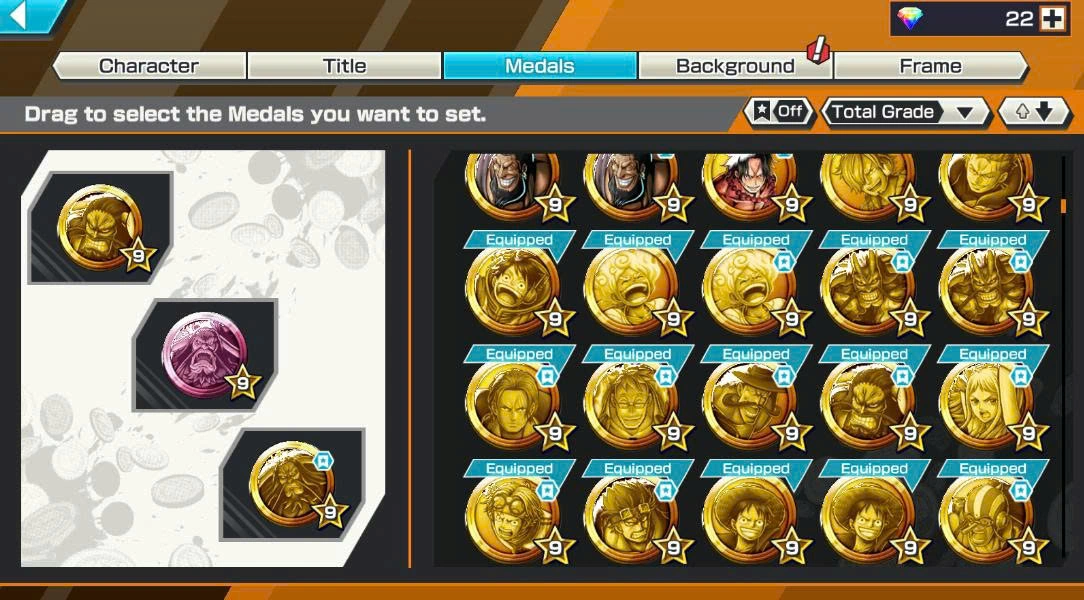Switch to the Character tab
1084x600 pixels.
[x=149, y=66]
